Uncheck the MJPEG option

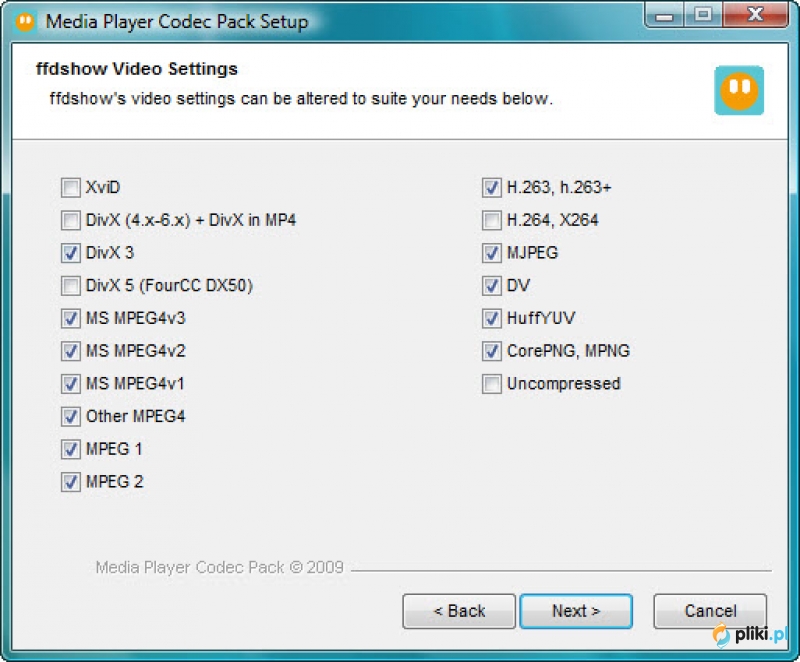pyautogui.click(x=491, y=253)
